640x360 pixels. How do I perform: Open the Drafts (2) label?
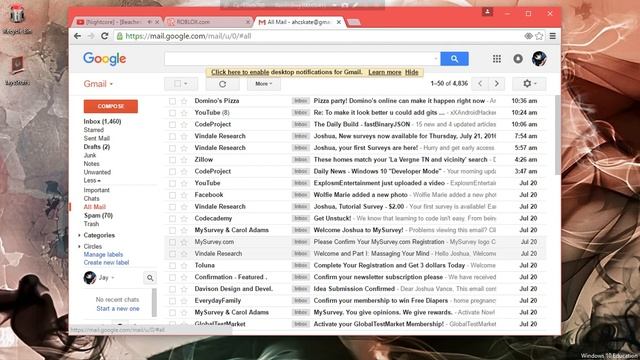97,147
